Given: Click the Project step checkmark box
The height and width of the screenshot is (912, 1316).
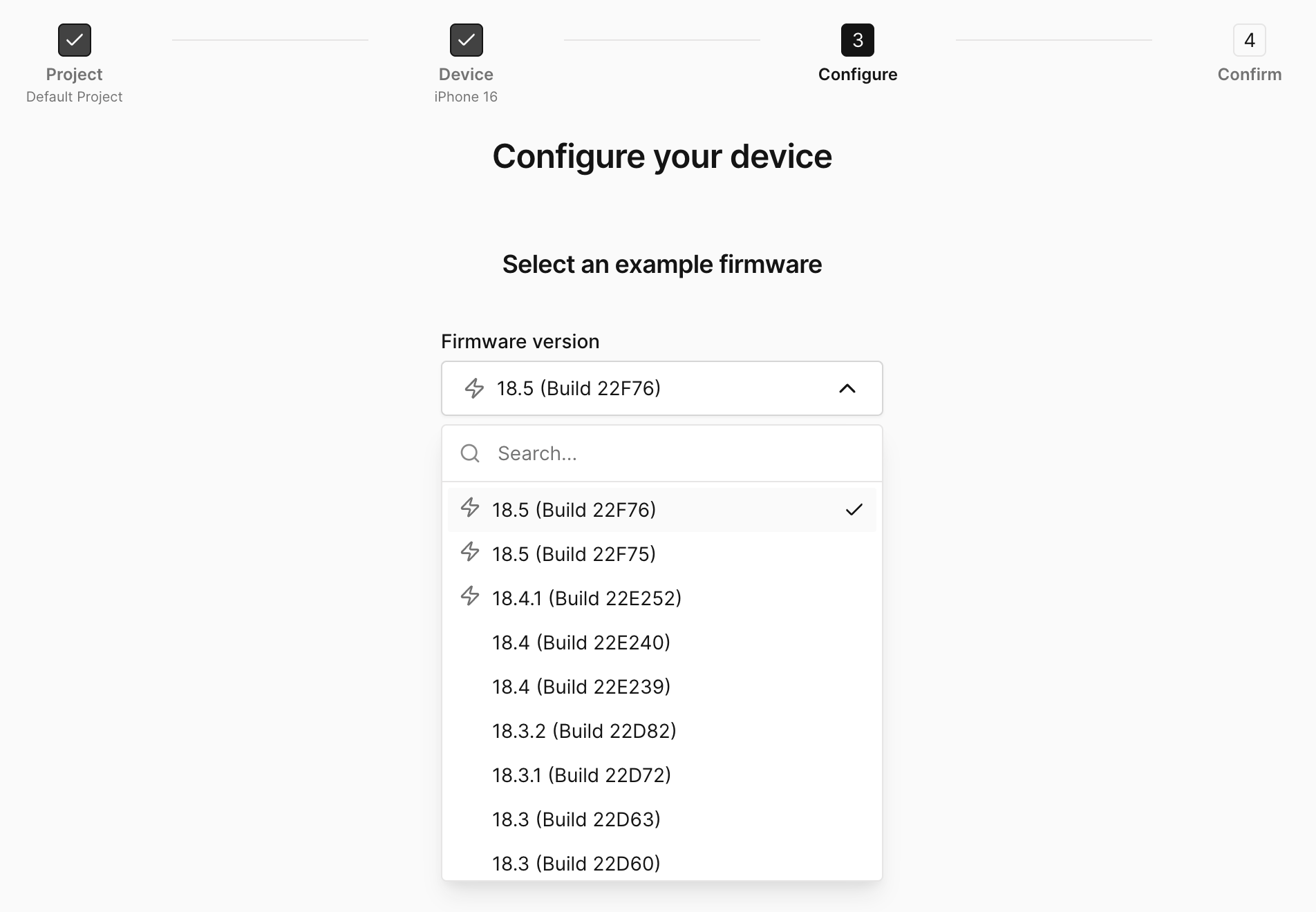Looking at the screenshot, I should [75, 40].
